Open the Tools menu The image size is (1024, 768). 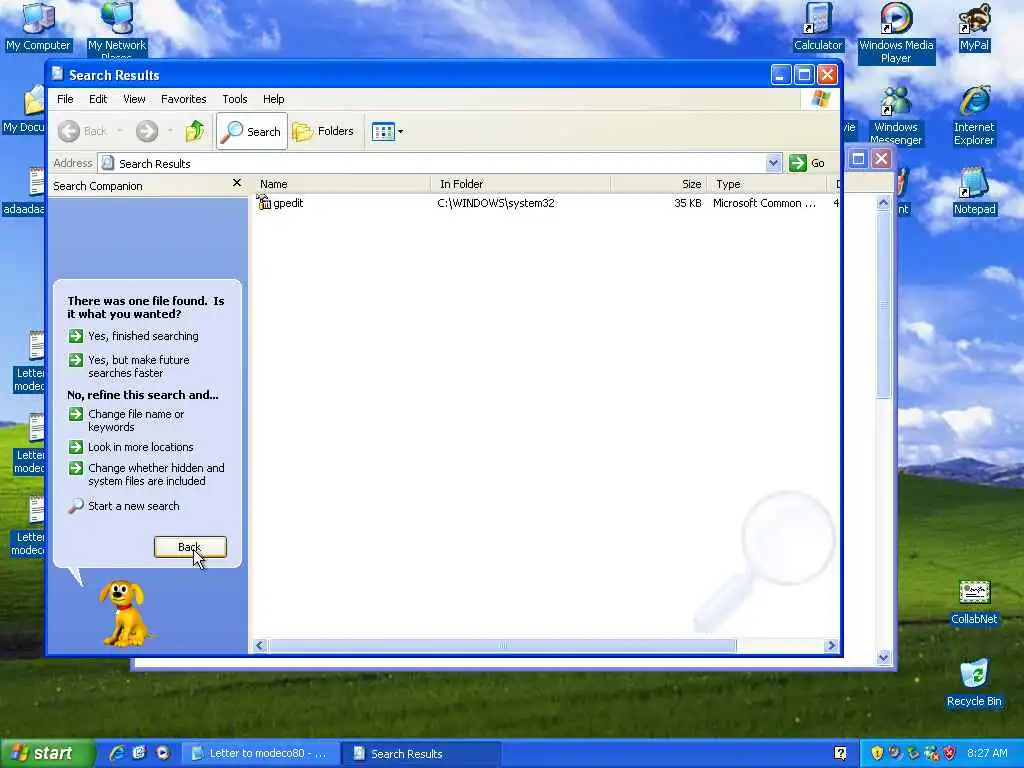click(x=234, y=99)
